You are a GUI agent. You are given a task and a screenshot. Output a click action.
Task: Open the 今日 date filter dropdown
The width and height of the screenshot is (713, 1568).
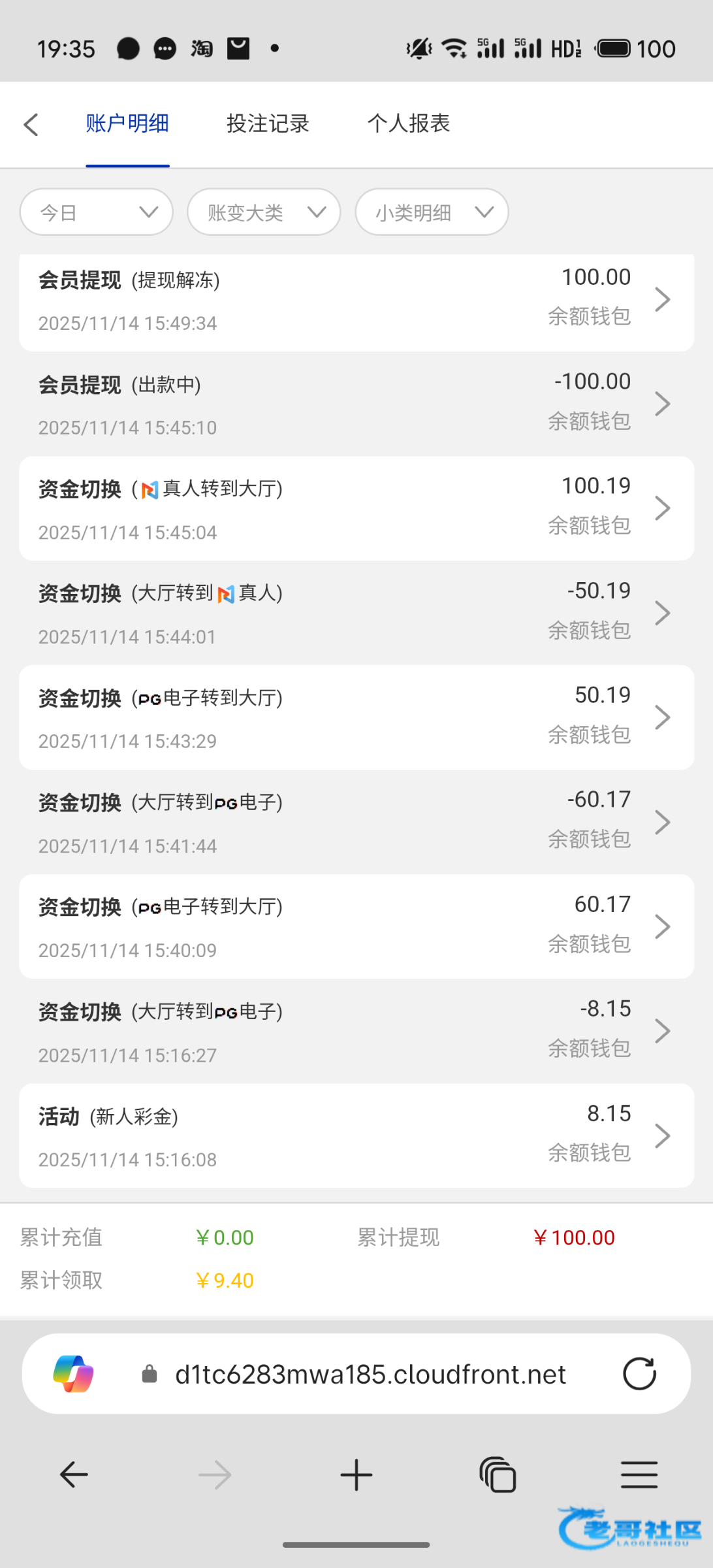click(97, 212)
